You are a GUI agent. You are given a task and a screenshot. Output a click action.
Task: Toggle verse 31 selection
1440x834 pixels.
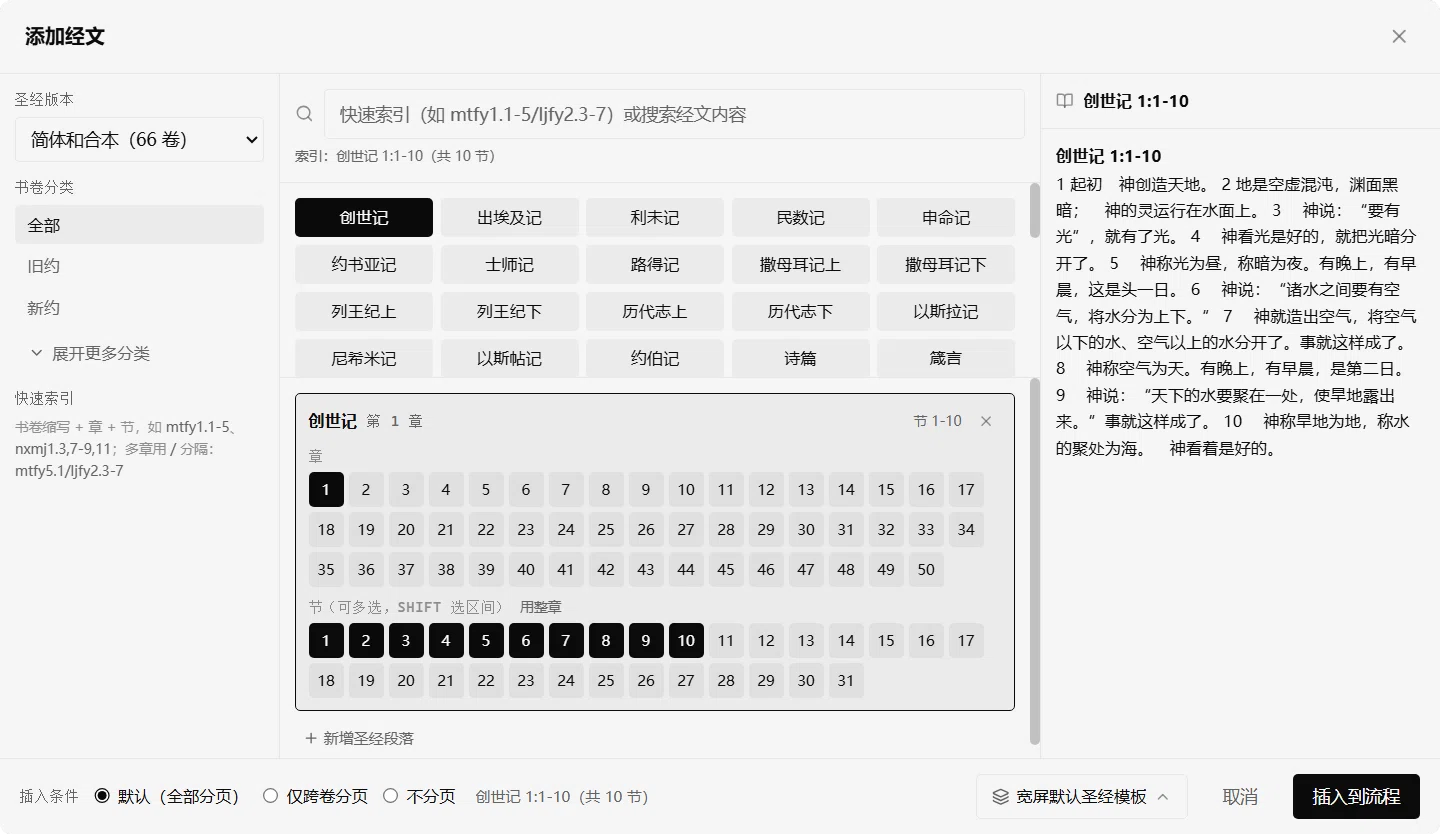pos(846,680)
